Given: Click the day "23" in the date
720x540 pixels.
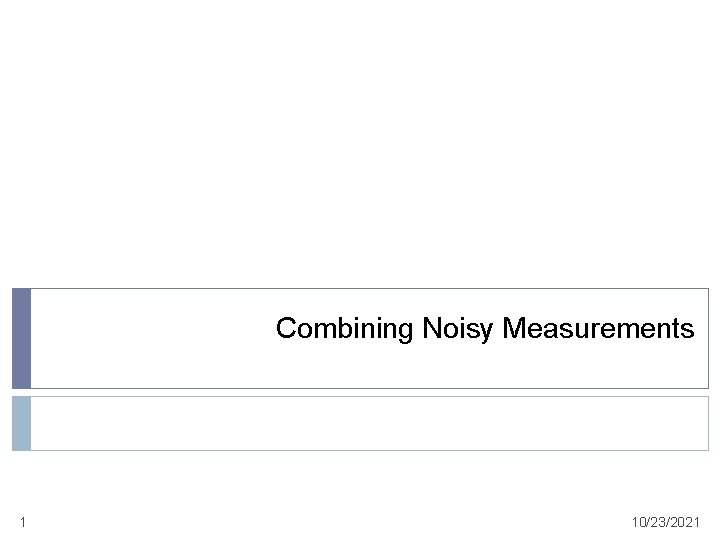Looking at the screenshot, I should pyautogui.click(x=657, y=522).
